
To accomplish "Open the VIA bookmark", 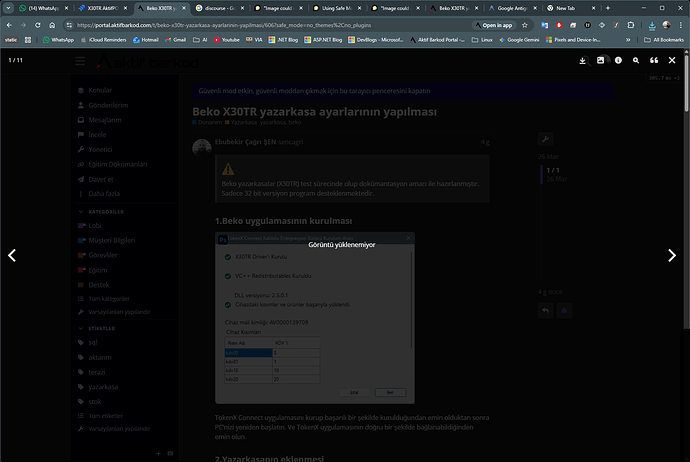I will coord(254,40).
